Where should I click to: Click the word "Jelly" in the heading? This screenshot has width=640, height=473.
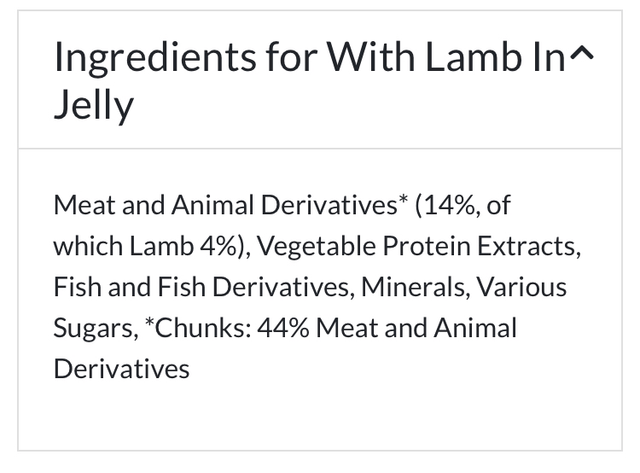click(x=93, y=106)
